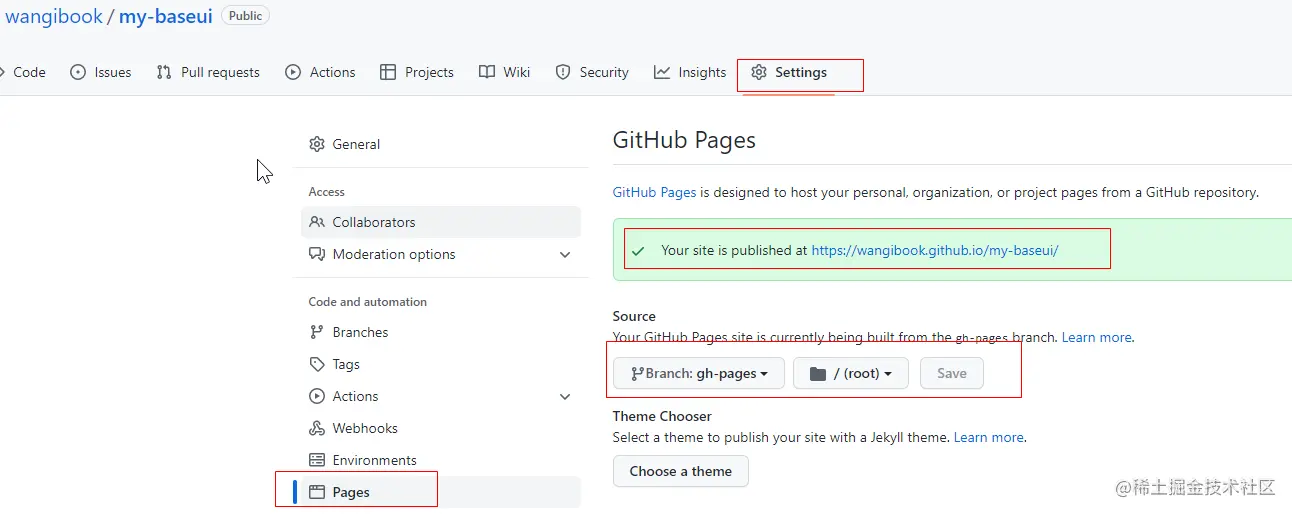The image size is (1292, 514).
Task: Open Webhooks settings
Action: 441,428
